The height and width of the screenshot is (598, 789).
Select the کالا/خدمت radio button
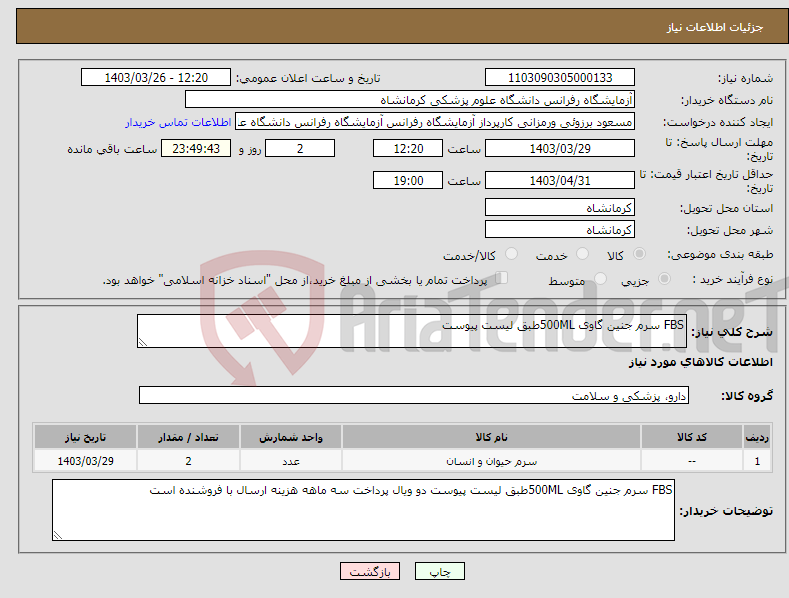pyautogui.click(x=511, y=254)
